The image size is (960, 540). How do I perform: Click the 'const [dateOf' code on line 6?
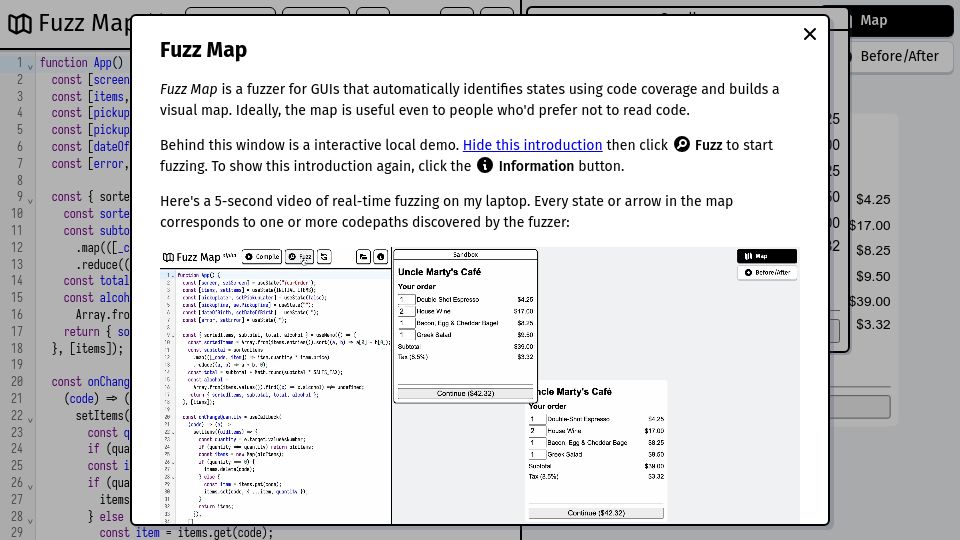[91, 147]
